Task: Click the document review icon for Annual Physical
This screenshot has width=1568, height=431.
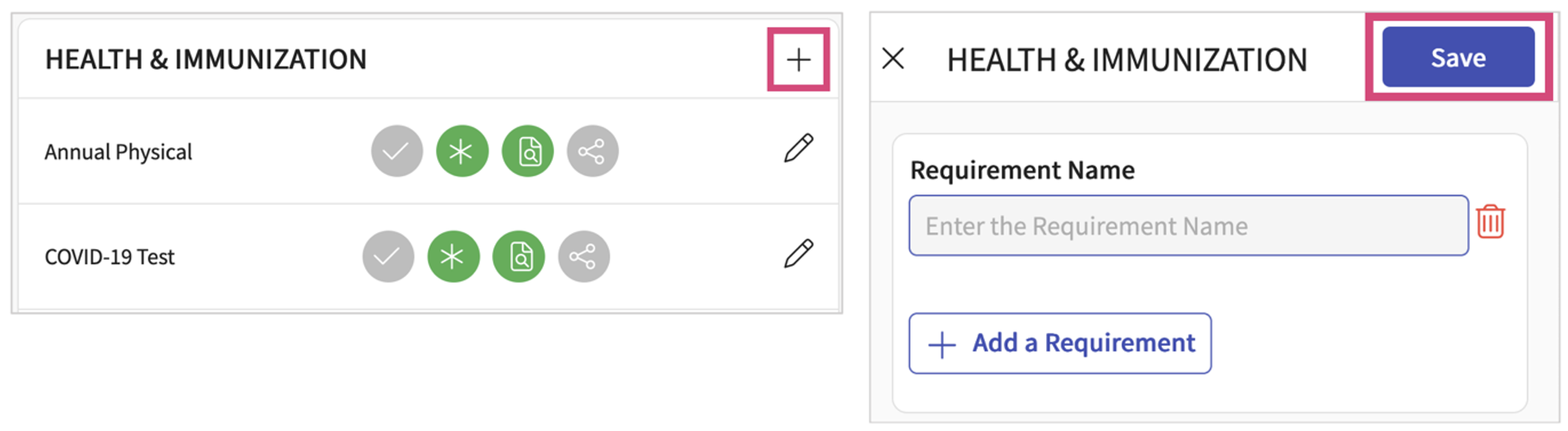Action: point(527,151)
